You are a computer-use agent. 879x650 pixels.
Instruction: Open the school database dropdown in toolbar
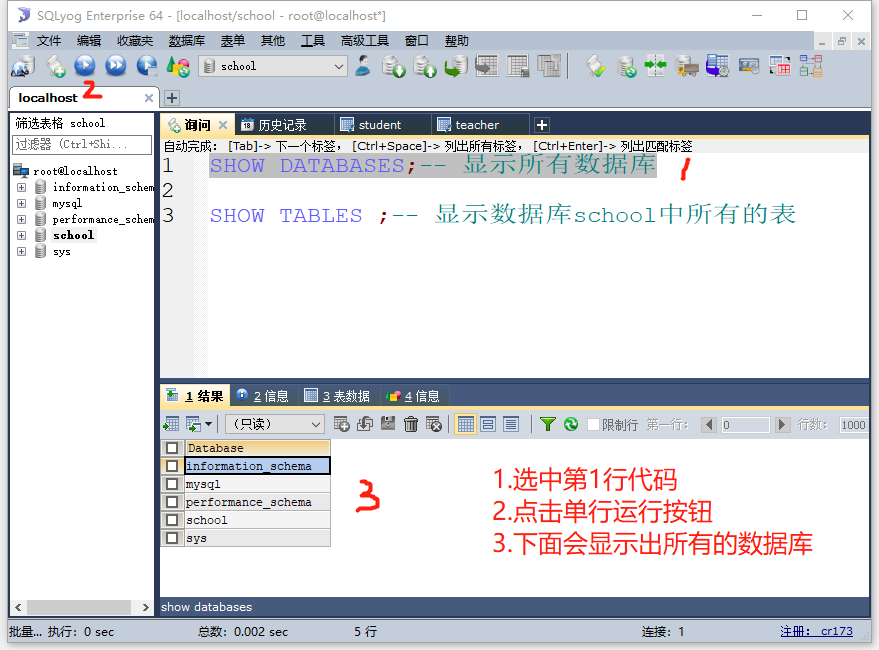click(273, 66)
